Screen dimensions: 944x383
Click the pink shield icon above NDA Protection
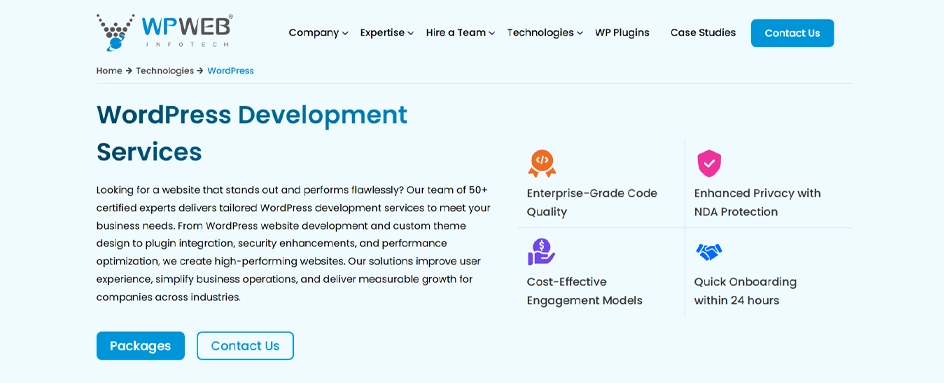pos(709,163)
